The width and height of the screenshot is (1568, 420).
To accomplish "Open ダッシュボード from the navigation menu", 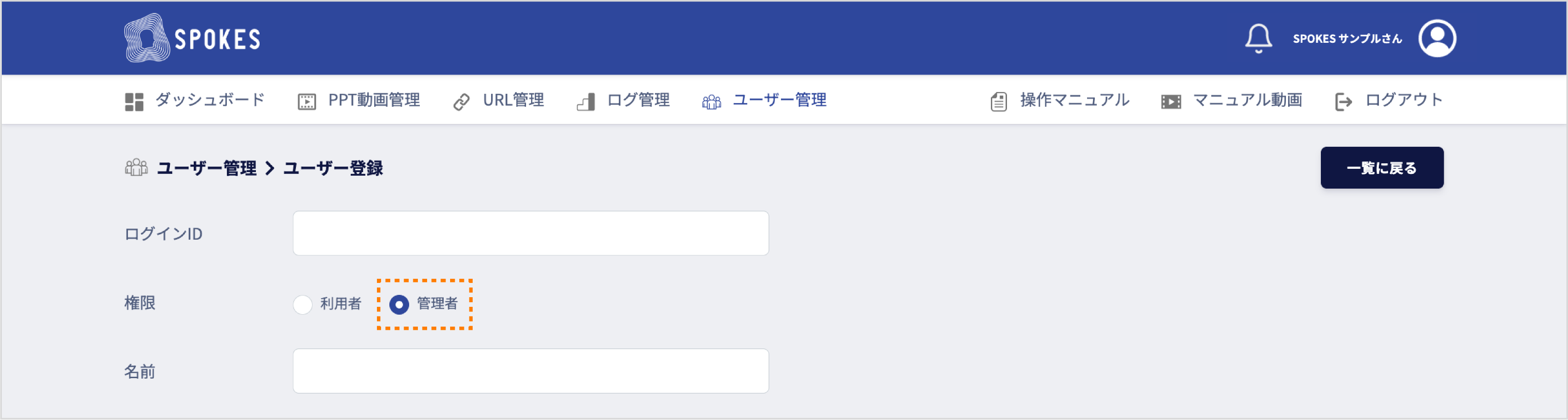I will click(210, 100).
